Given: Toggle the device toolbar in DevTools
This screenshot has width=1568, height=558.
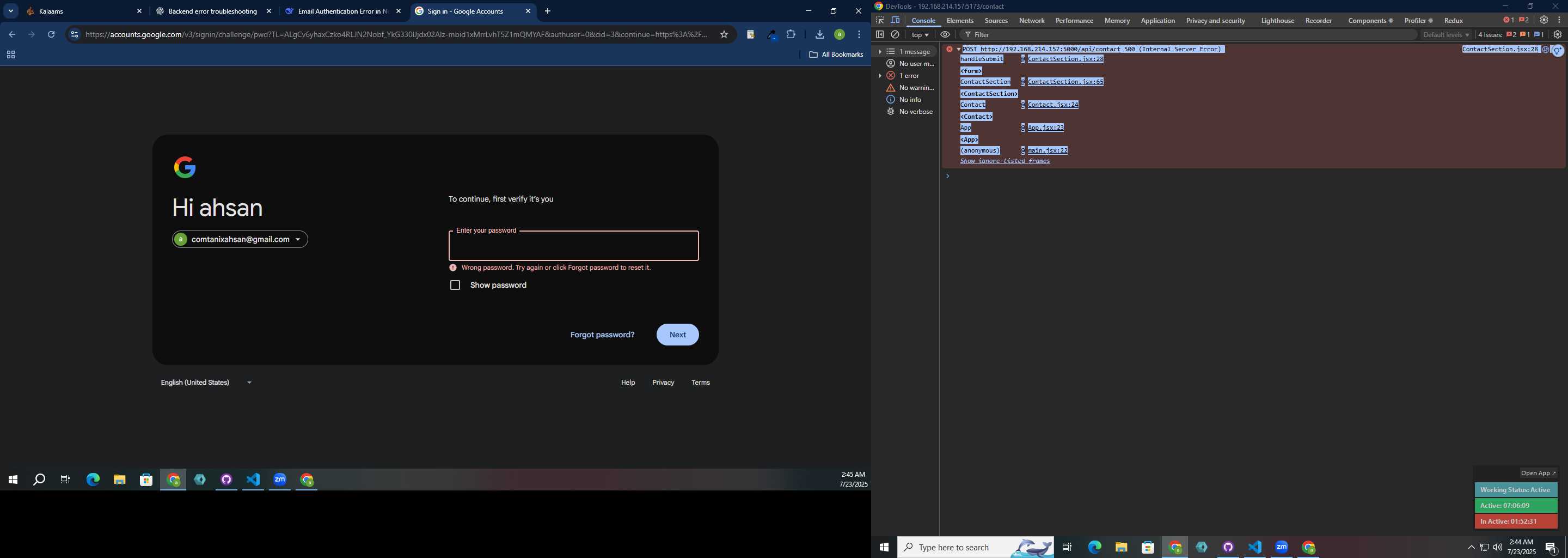Looking at the screenshot, I should point(896,20).
